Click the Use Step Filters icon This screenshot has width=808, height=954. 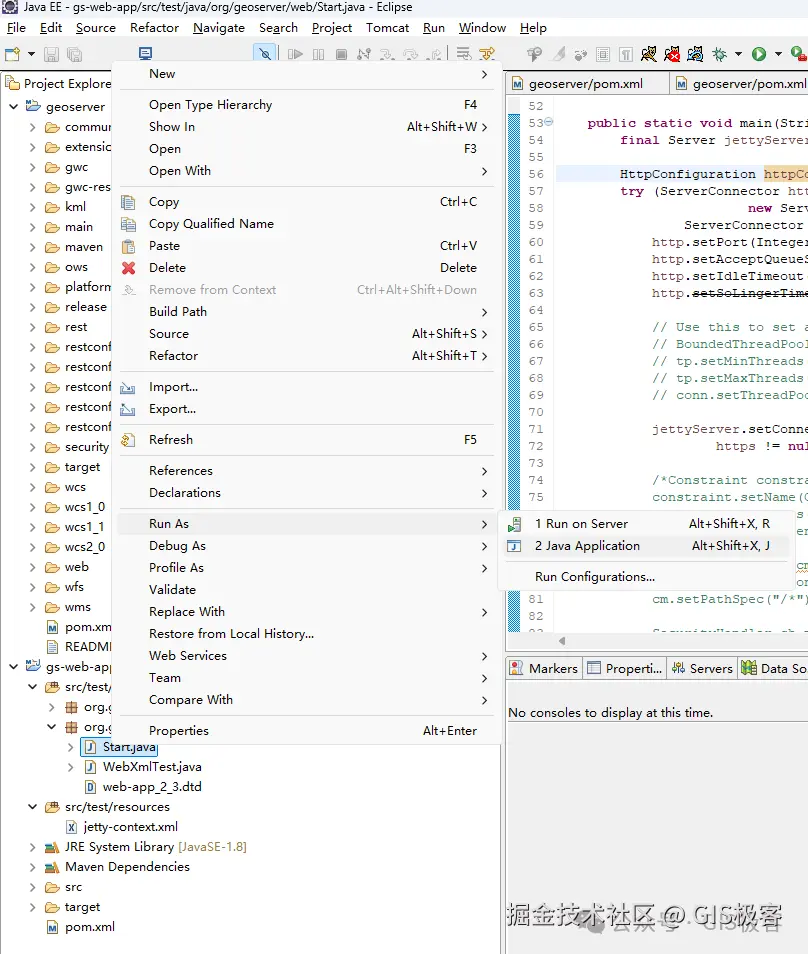487,54
